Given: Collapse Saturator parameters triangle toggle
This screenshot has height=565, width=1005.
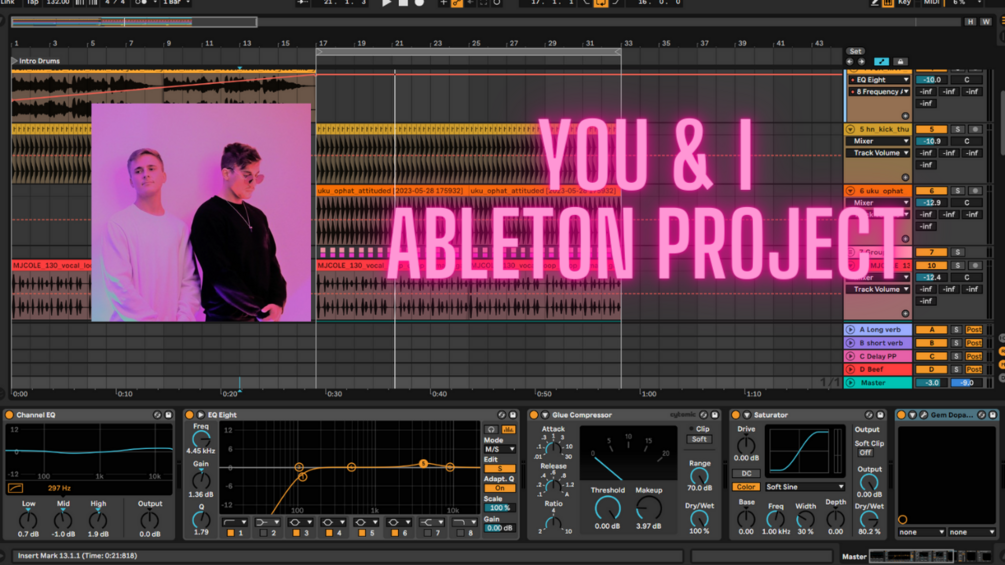Looking at the screenshot, I should pyautogui.click(x=747, y=415).
